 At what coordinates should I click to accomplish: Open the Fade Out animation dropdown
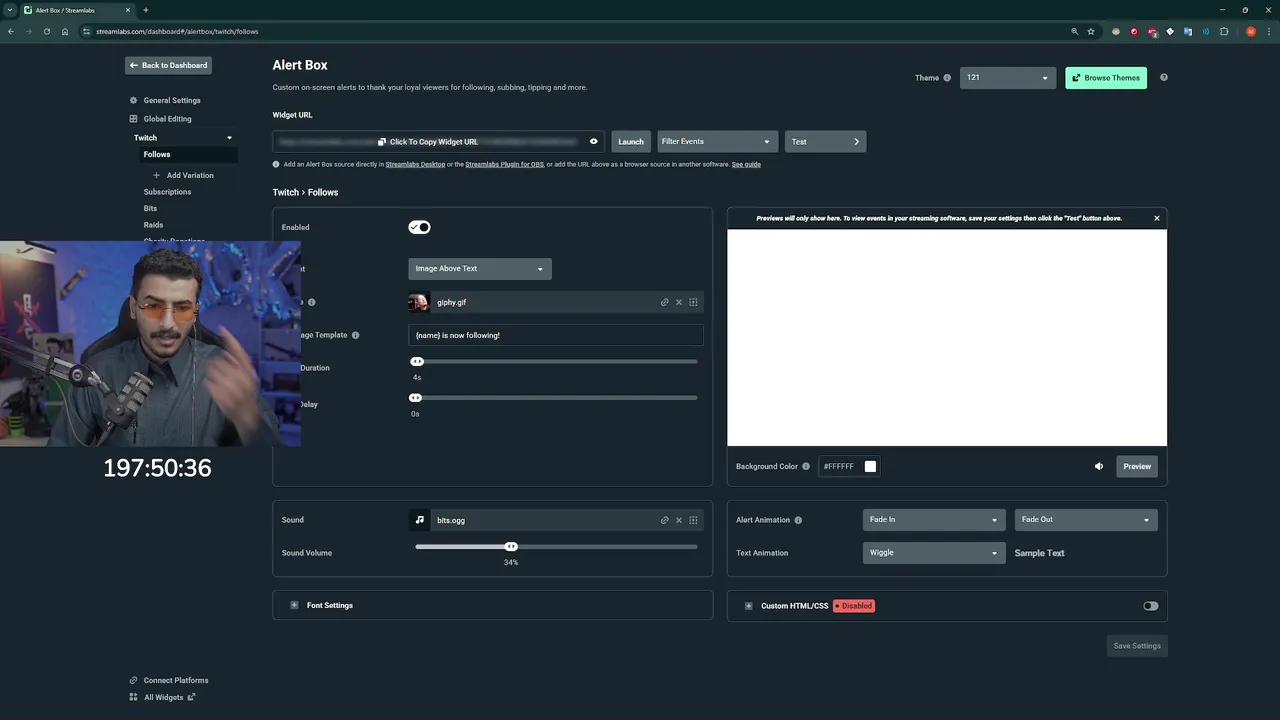1086,520
